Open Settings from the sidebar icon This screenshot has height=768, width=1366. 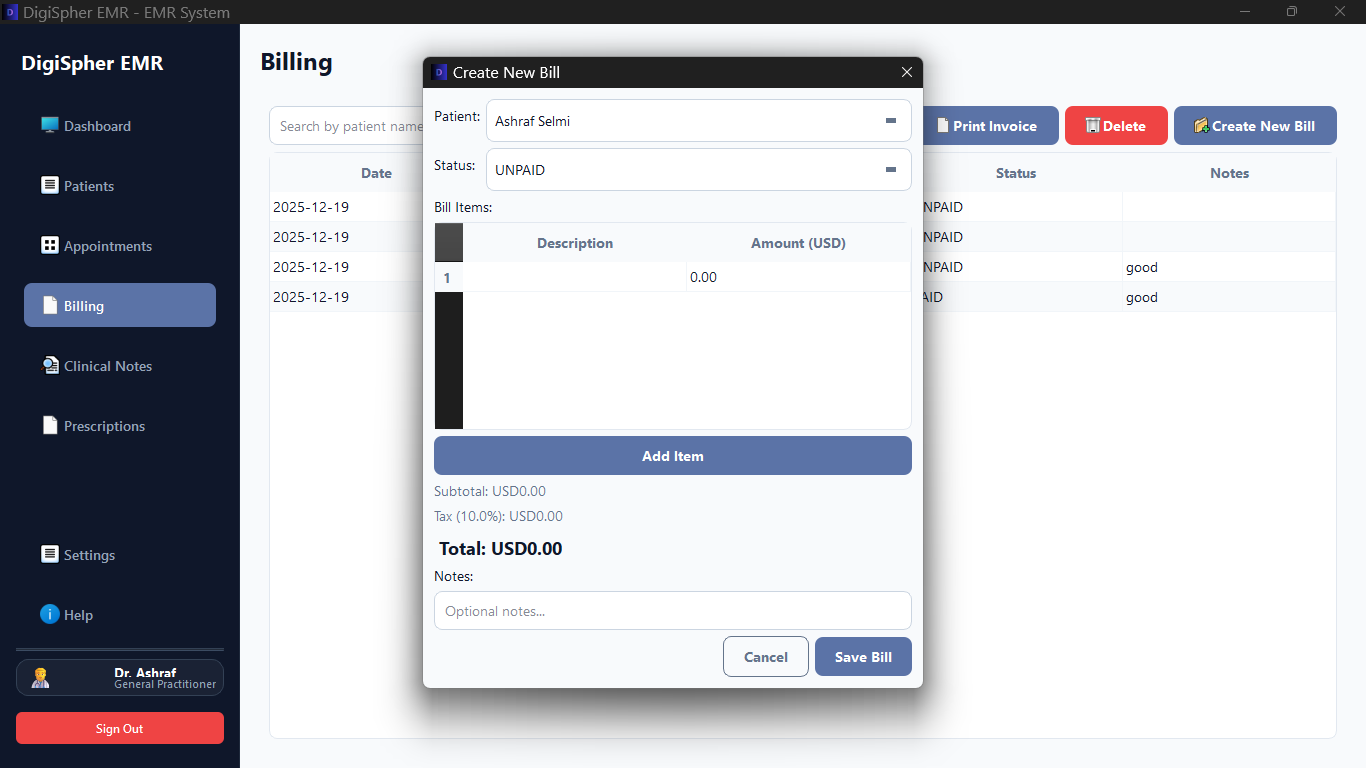click(x=49, y=554)
